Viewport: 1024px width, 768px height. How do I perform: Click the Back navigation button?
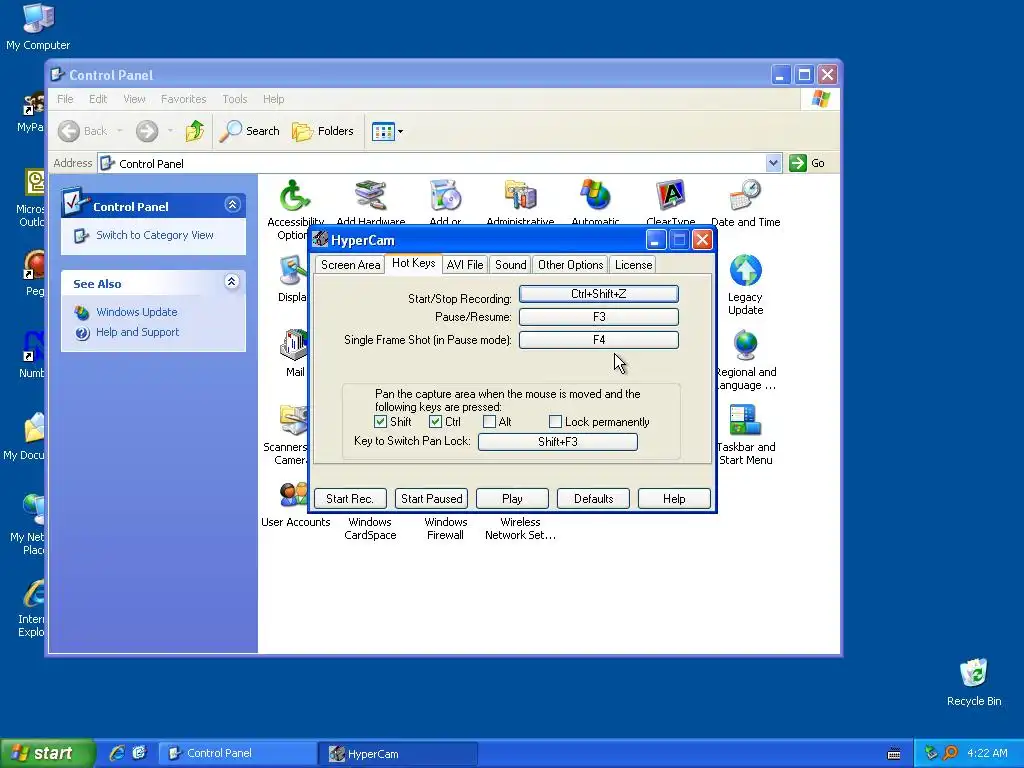82,131
